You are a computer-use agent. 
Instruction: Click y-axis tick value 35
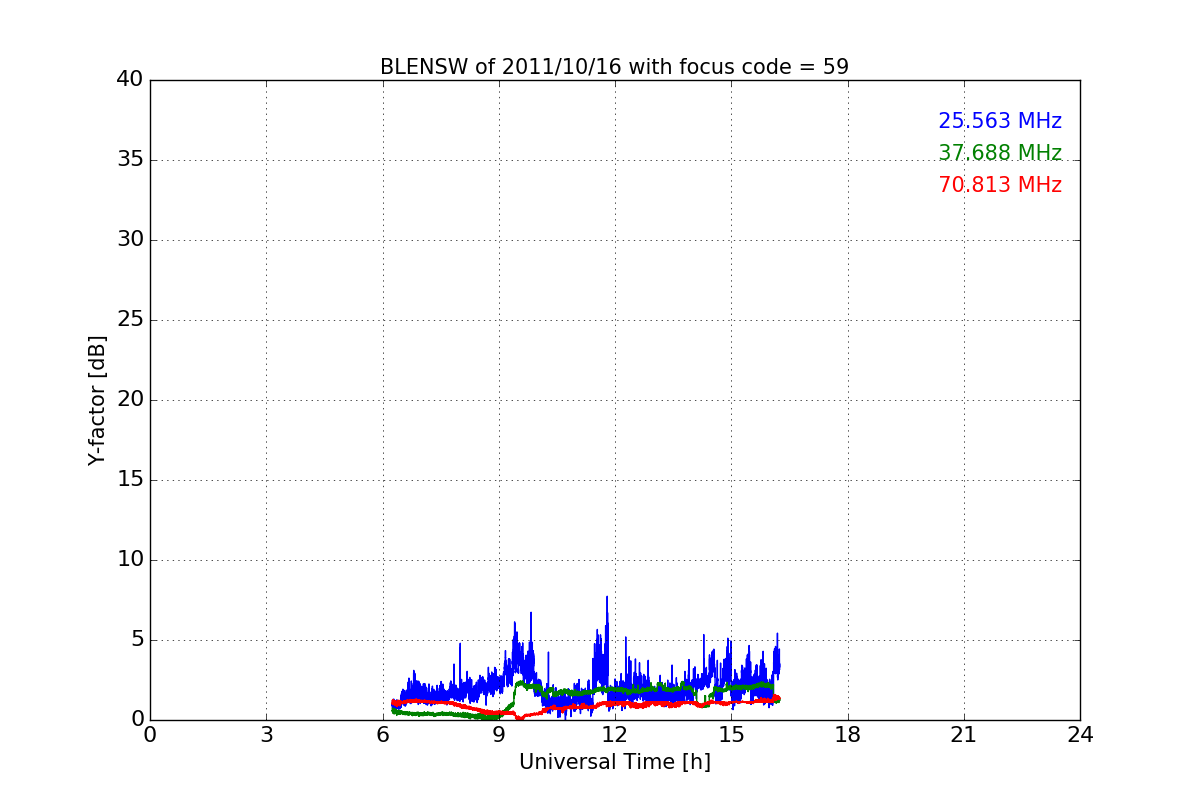(130, 160)
